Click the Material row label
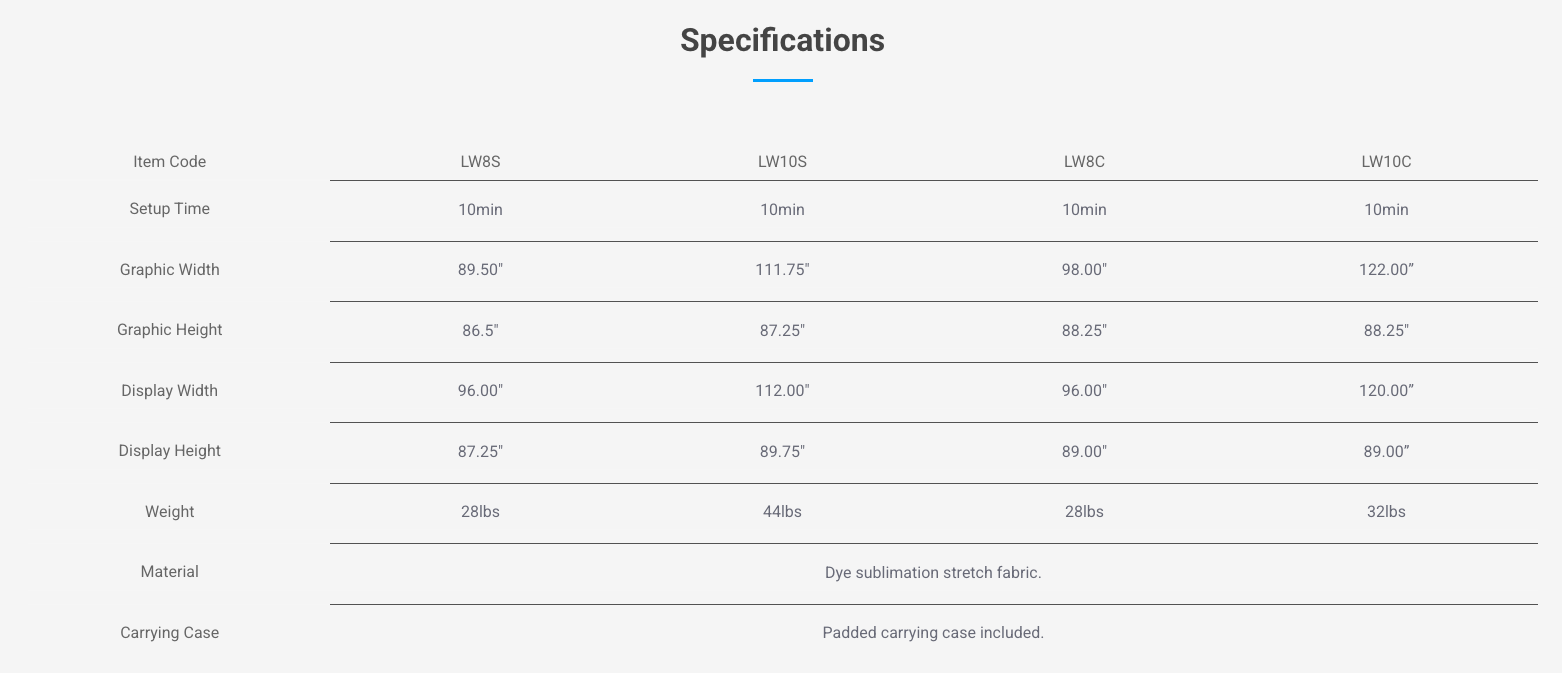1562x673 pixels. pos(169,572)
